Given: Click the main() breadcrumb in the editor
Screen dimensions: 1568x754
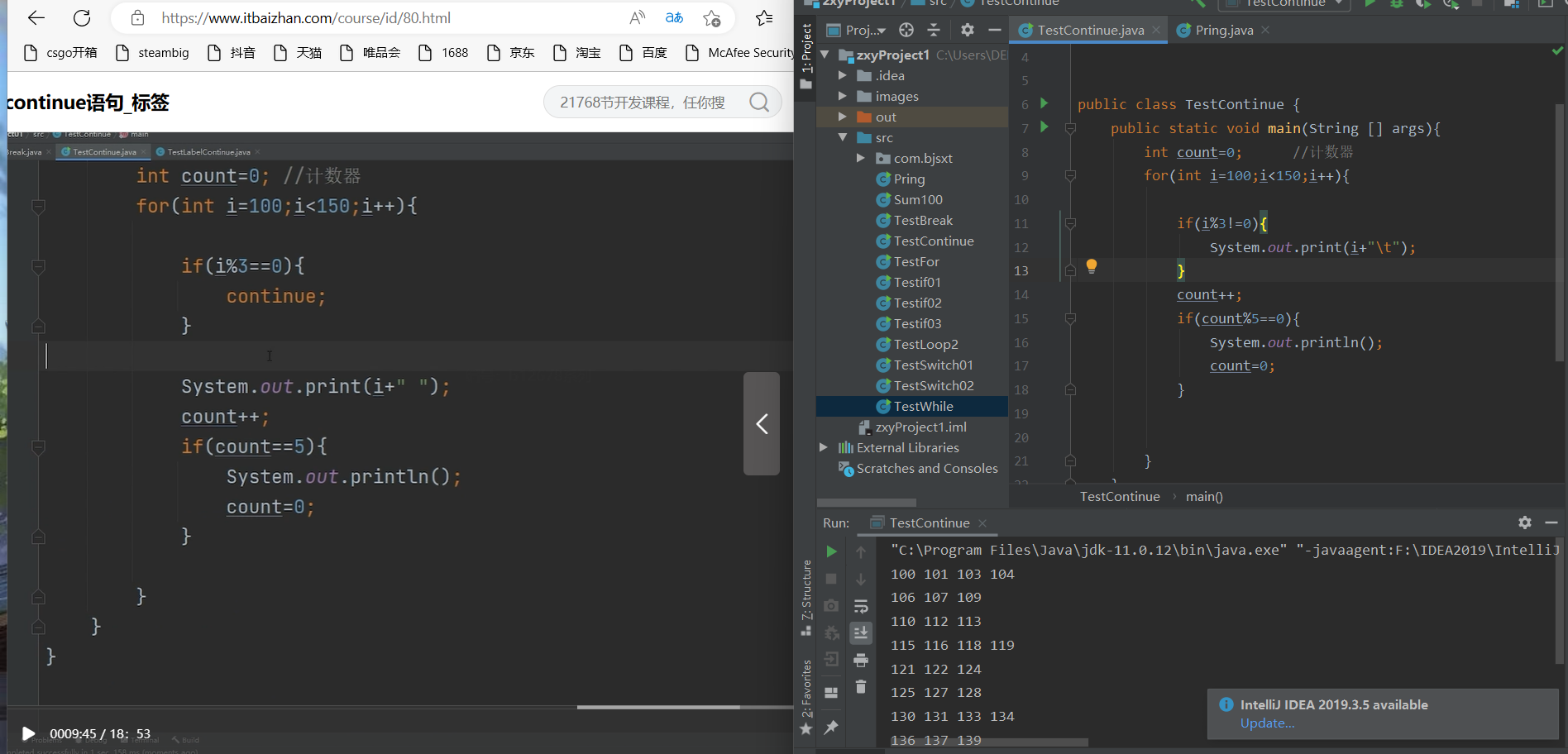Looking at the screenshot, I should click(1204, 496).
